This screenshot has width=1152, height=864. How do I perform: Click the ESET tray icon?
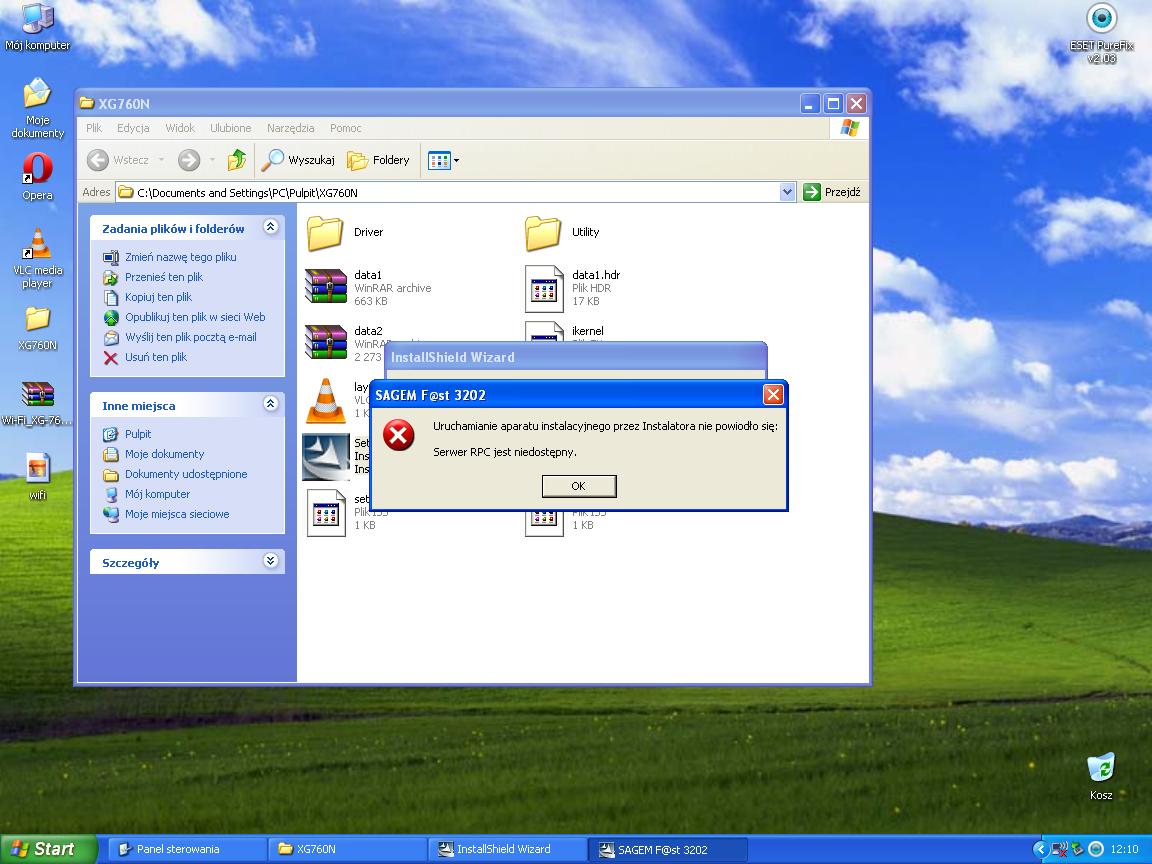(1095, 849)
